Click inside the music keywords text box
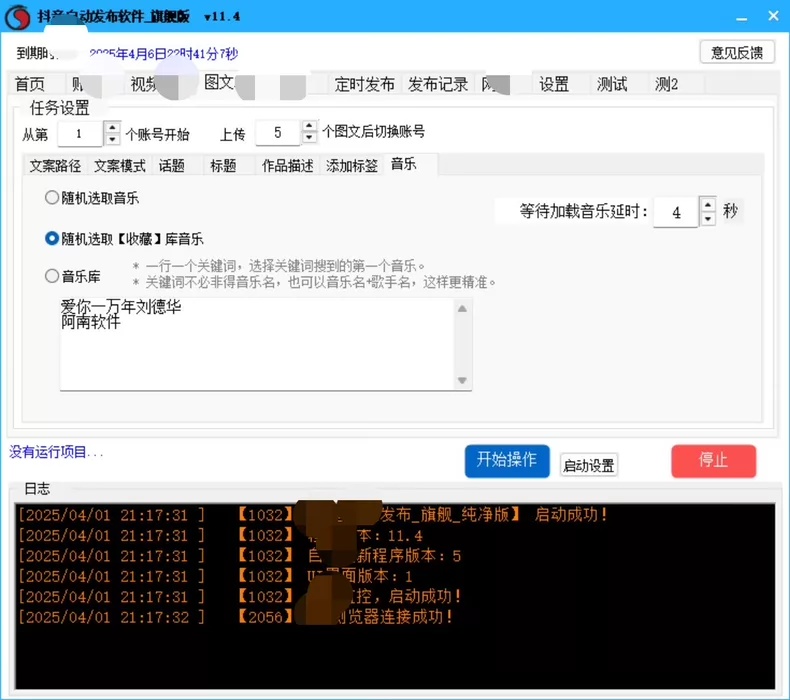The height and width of the screenshot is (700, 790). click(x=257, y=344)
